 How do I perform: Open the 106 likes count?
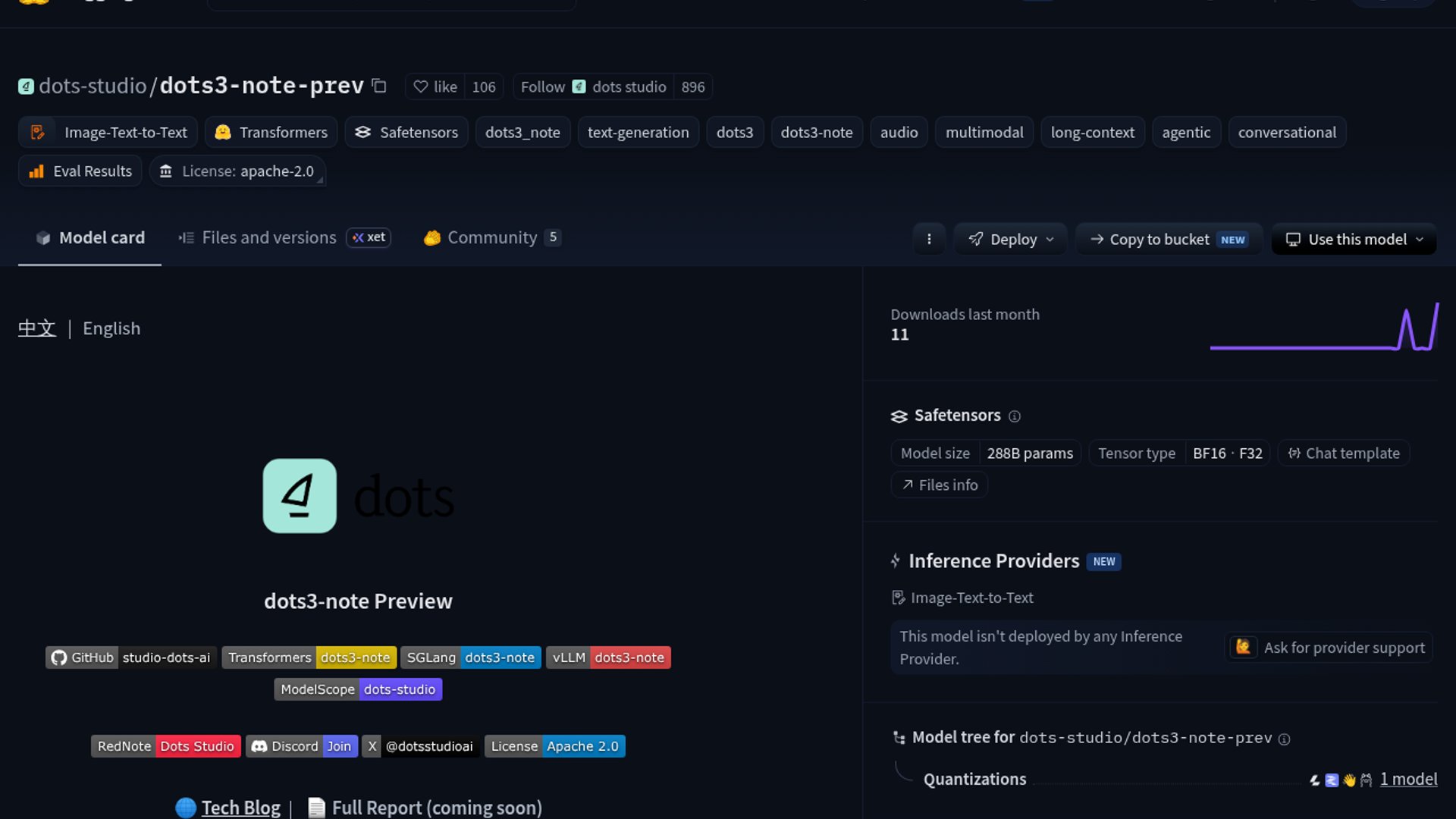click(484, 86)
